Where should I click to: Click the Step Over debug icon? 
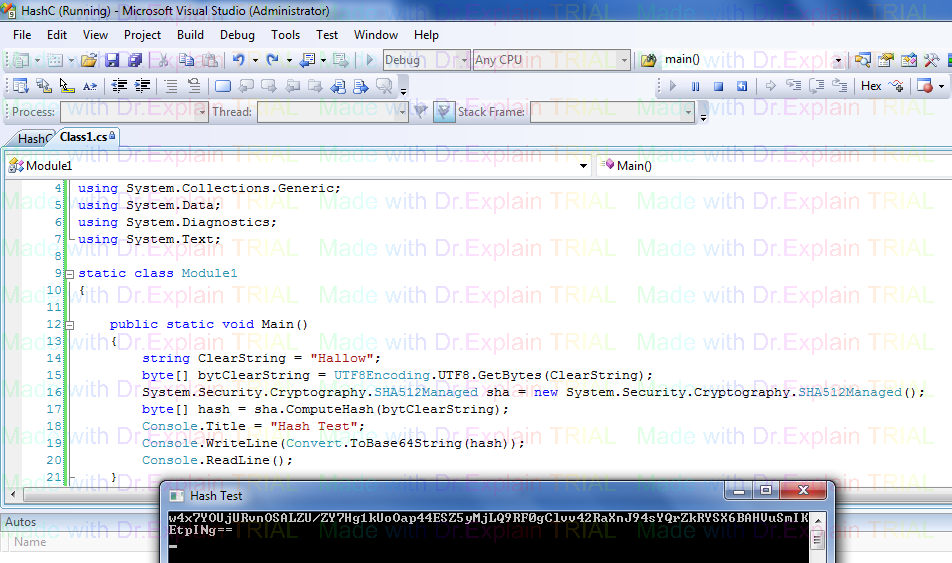point(817,86)
